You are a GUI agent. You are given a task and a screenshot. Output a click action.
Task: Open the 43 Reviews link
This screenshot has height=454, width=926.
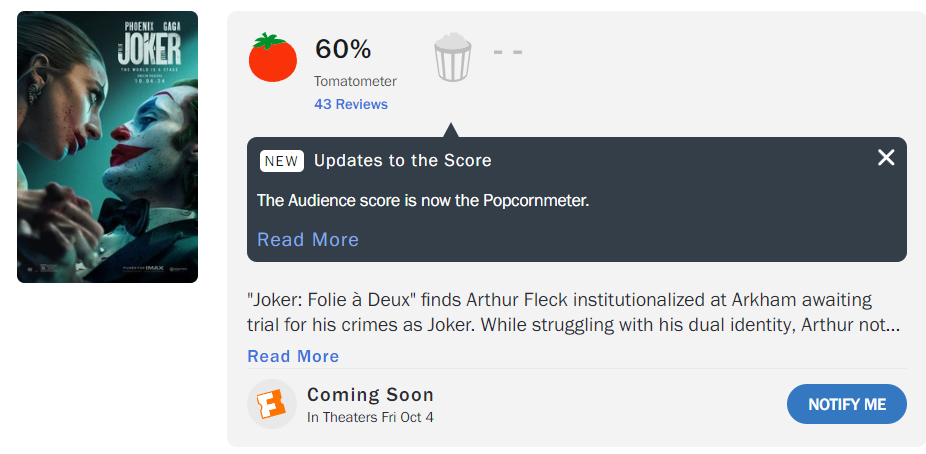point(350,104)
